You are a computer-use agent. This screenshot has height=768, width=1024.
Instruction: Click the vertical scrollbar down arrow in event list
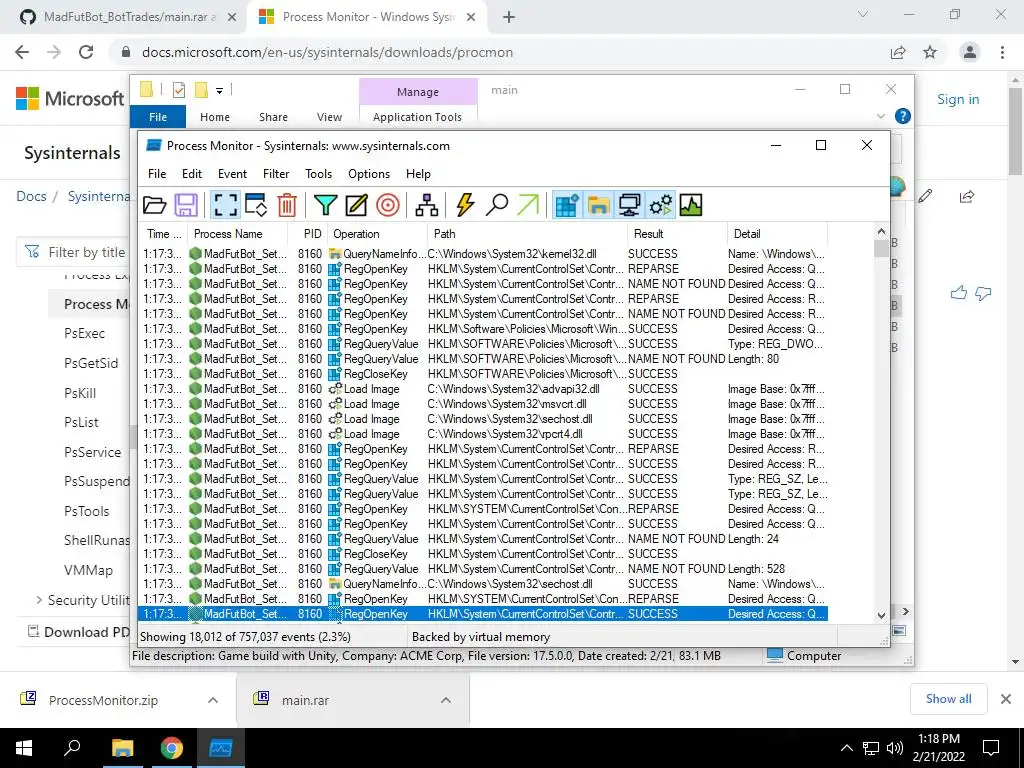point(881,615)
